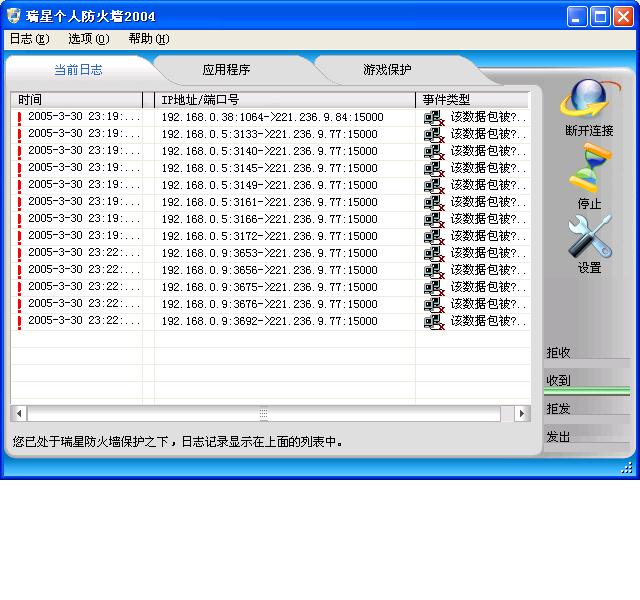Click blocked-packet icon in 192.168.0.9:3692 row

[x=434, y=322]
